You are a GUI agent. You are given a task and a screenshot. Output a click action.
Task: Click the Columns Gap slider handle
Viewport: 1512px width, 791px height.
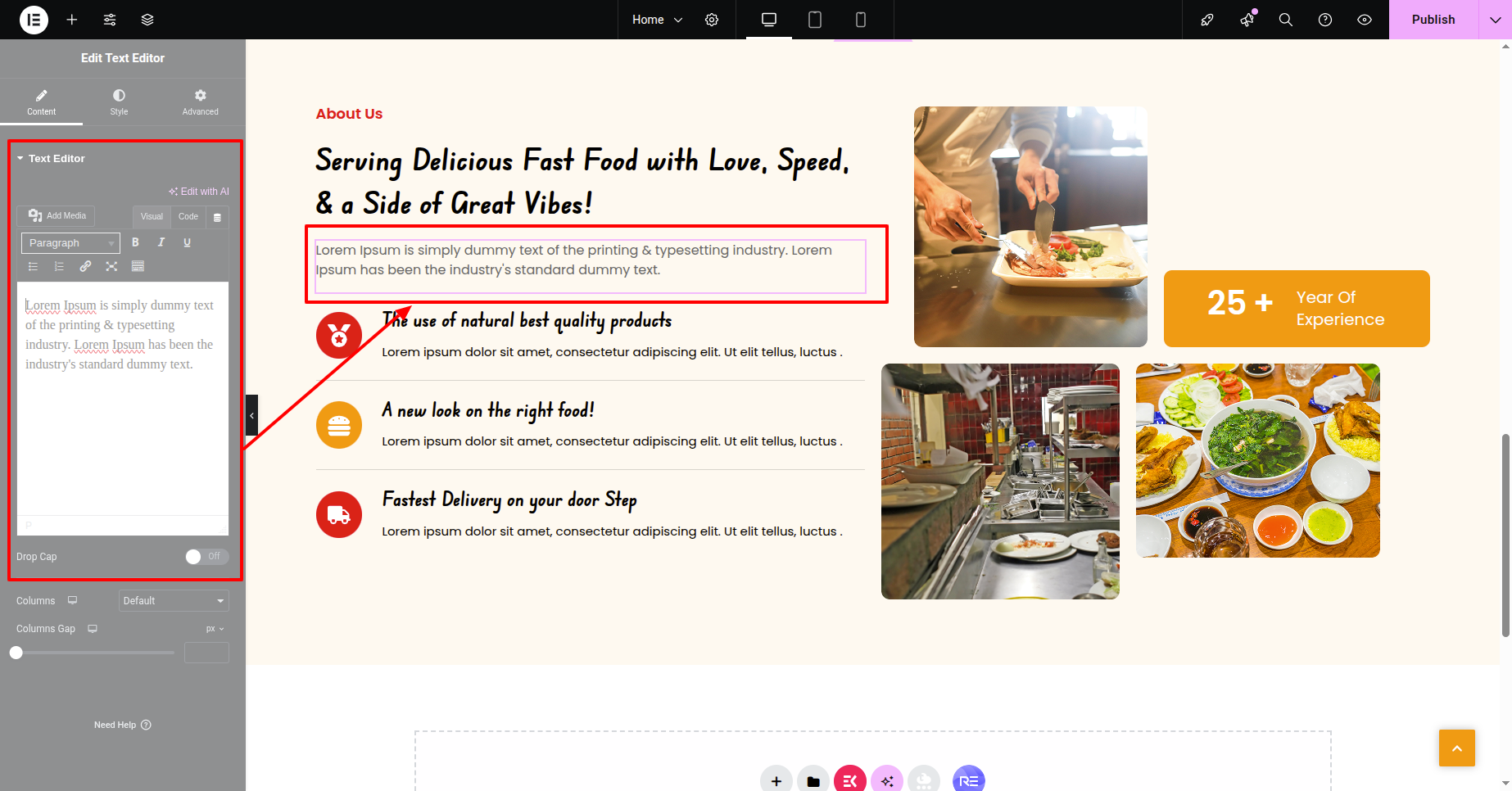(16, 653)
